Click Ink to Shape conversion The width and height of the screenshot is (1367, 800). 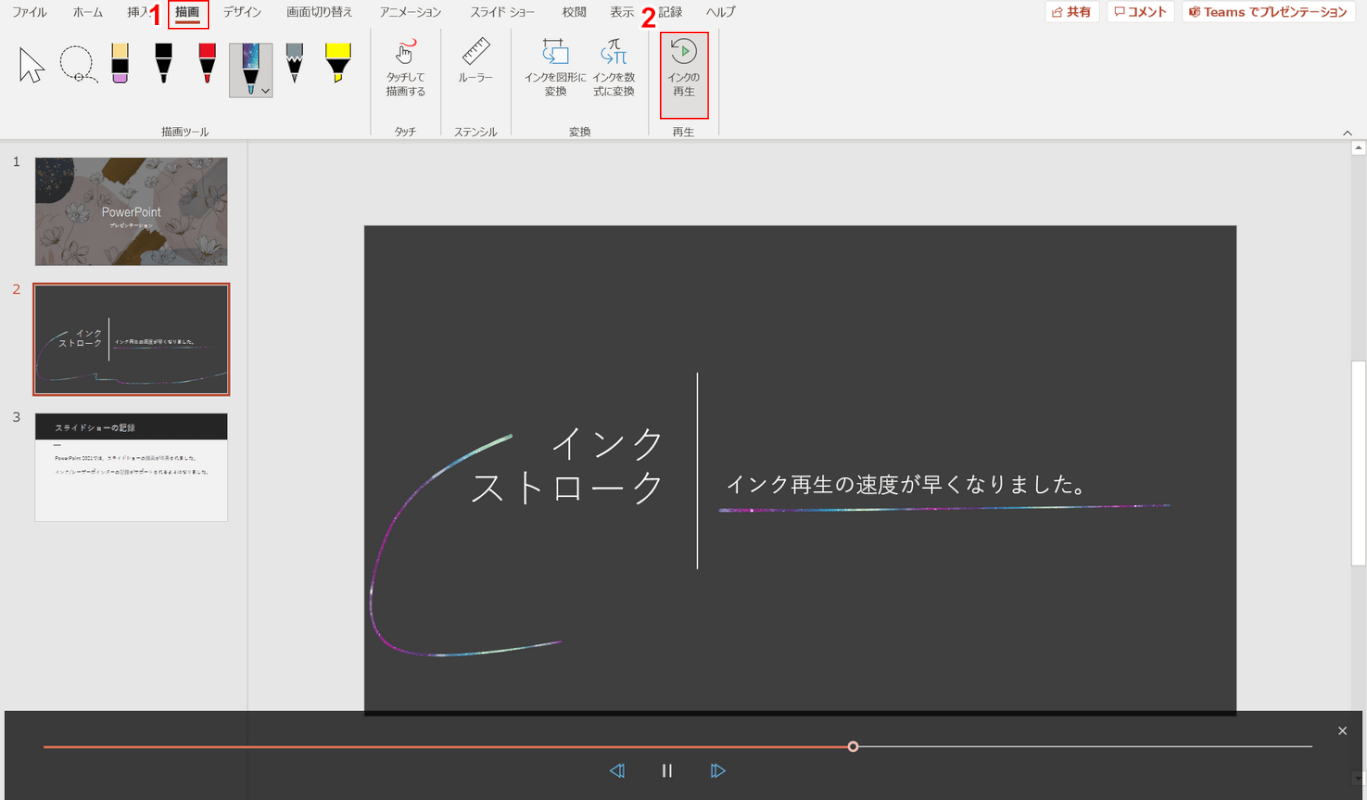(555, 68)
